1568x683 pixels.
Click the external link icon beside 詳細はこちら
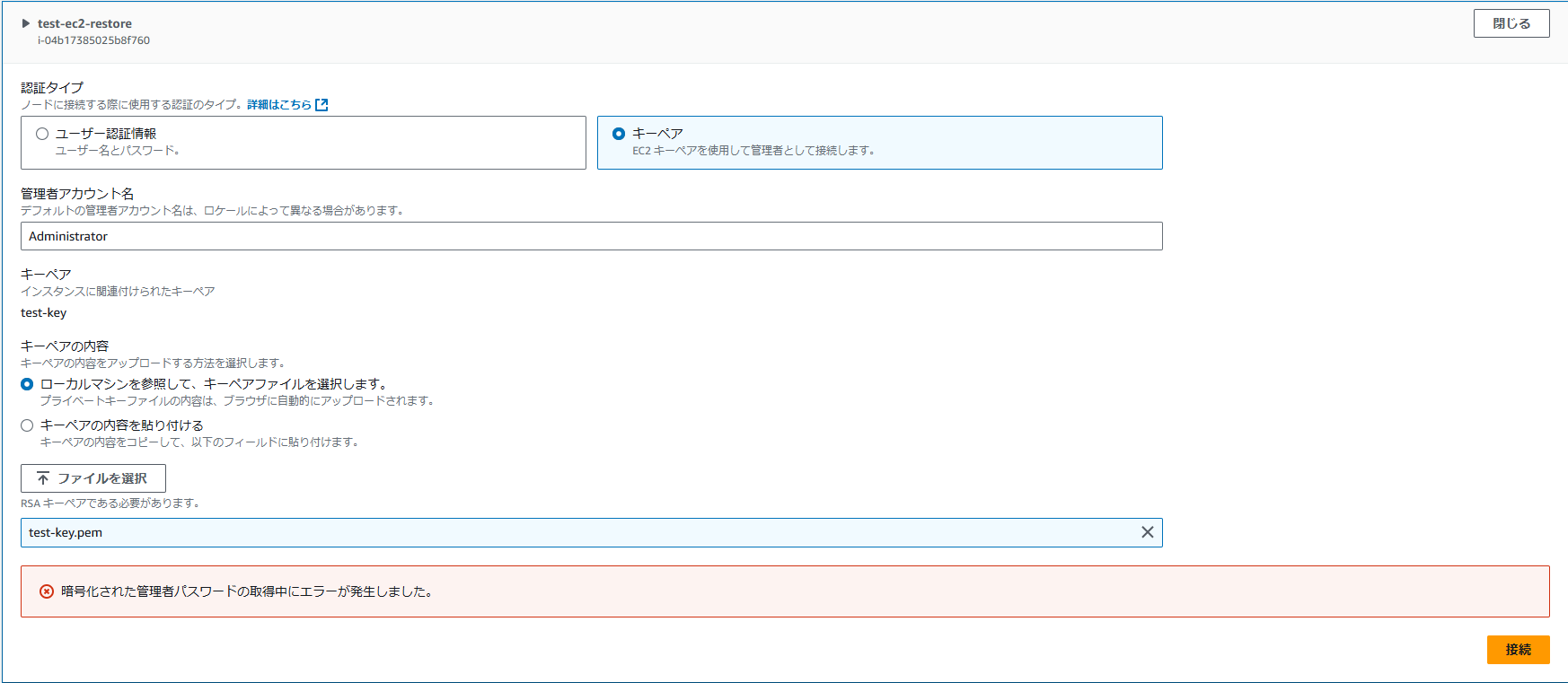point(322,105)
